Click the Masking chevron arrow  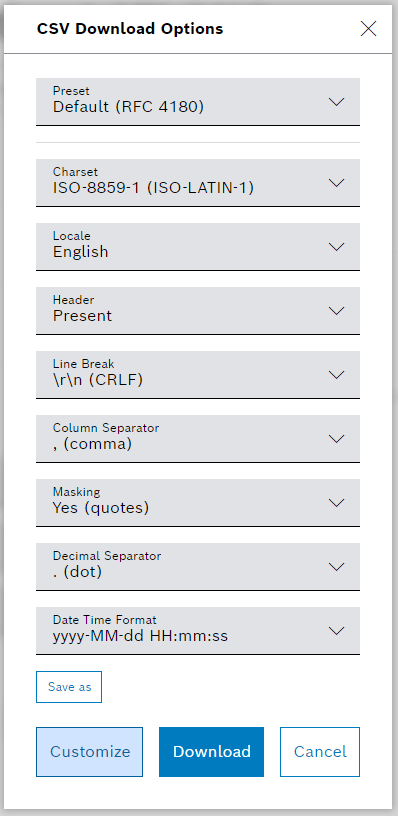point(337,503)
